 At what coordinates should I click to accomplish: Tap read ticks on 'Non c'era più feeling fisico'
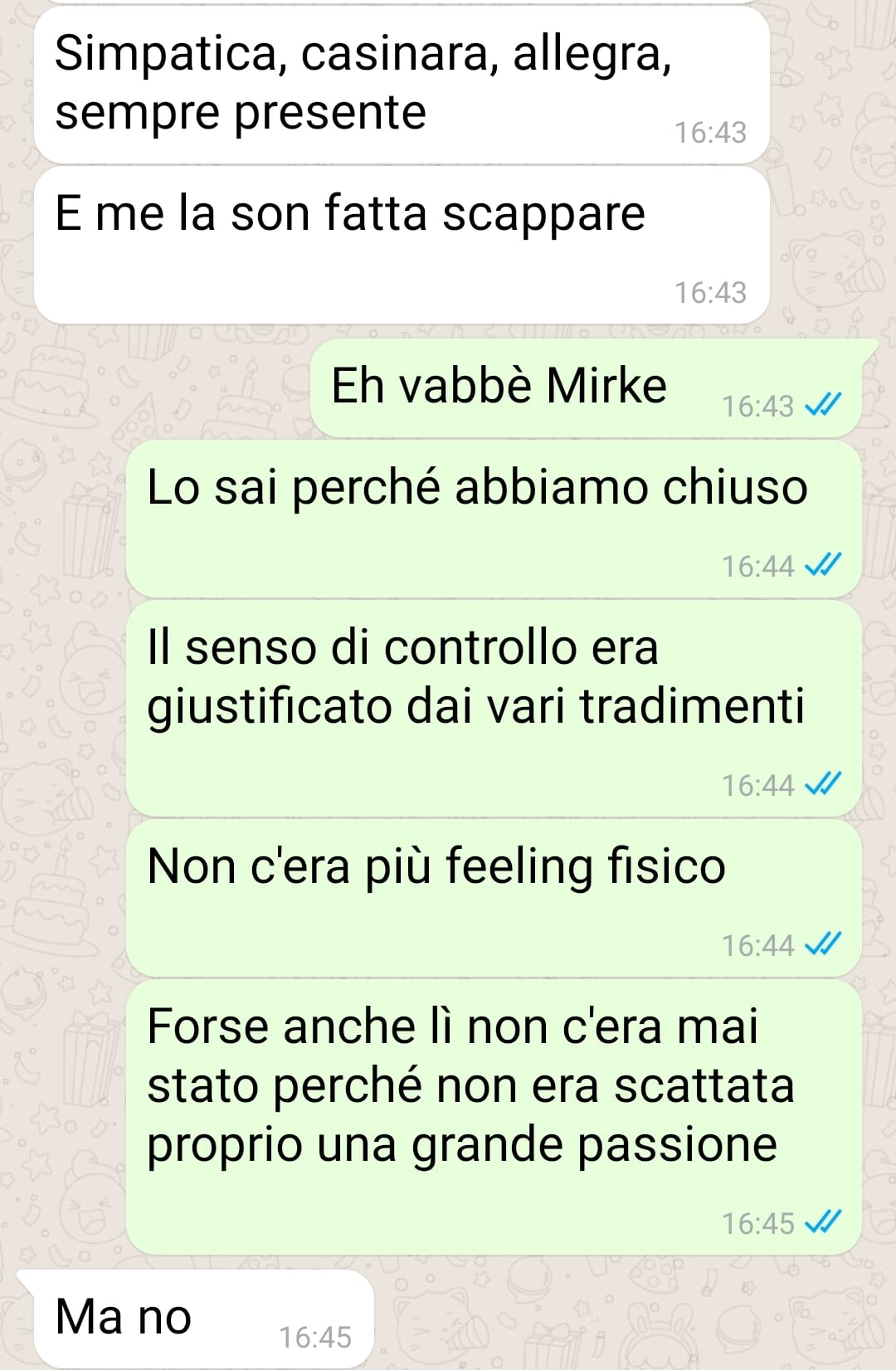[x=824, y=944]
